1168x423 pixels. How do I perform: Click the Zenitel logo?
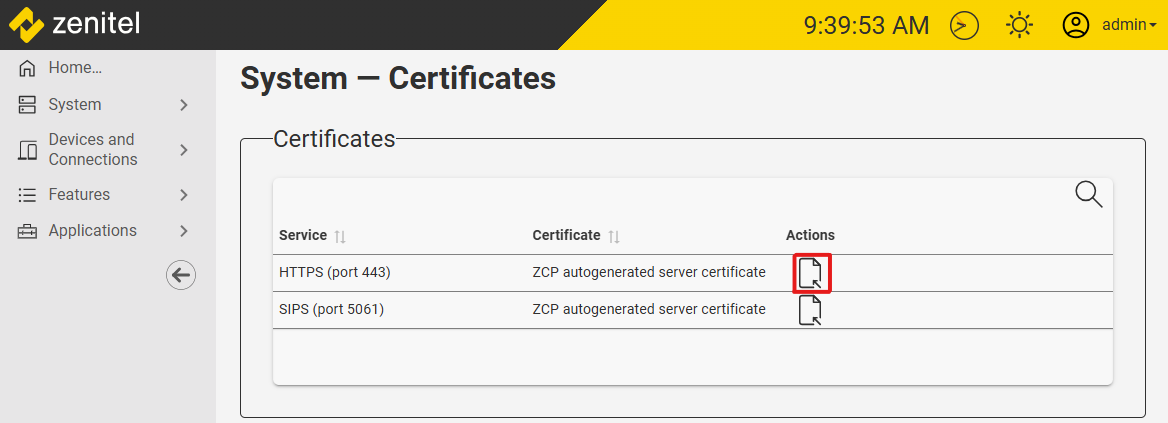tap(74, 24)
